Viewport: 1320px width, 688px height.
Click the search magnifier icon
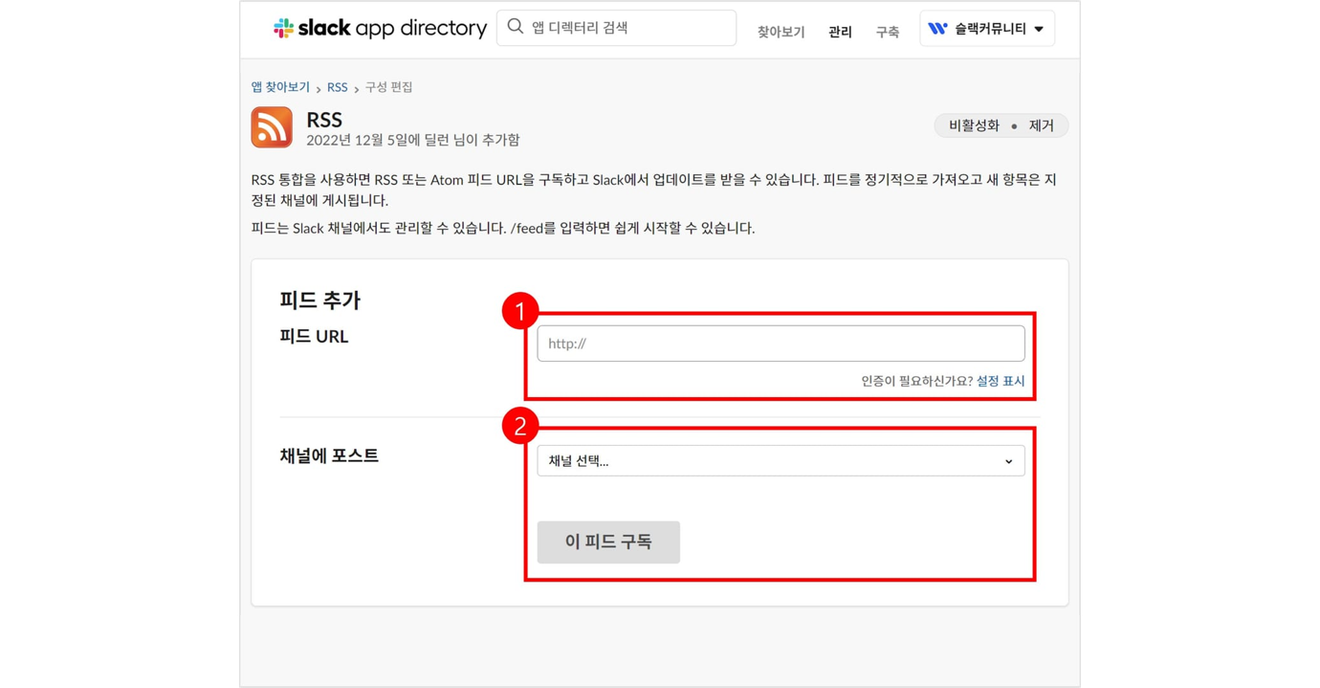pyautogui.click(x=515, y=27)
